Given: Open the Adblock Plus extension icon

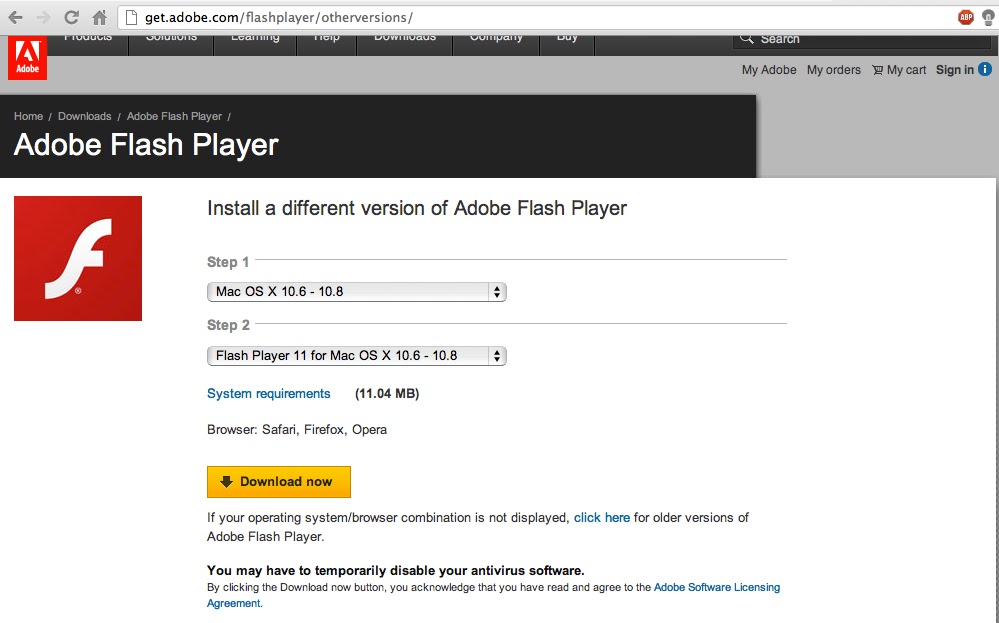Looking at the screenshot, I should [966, 17].
